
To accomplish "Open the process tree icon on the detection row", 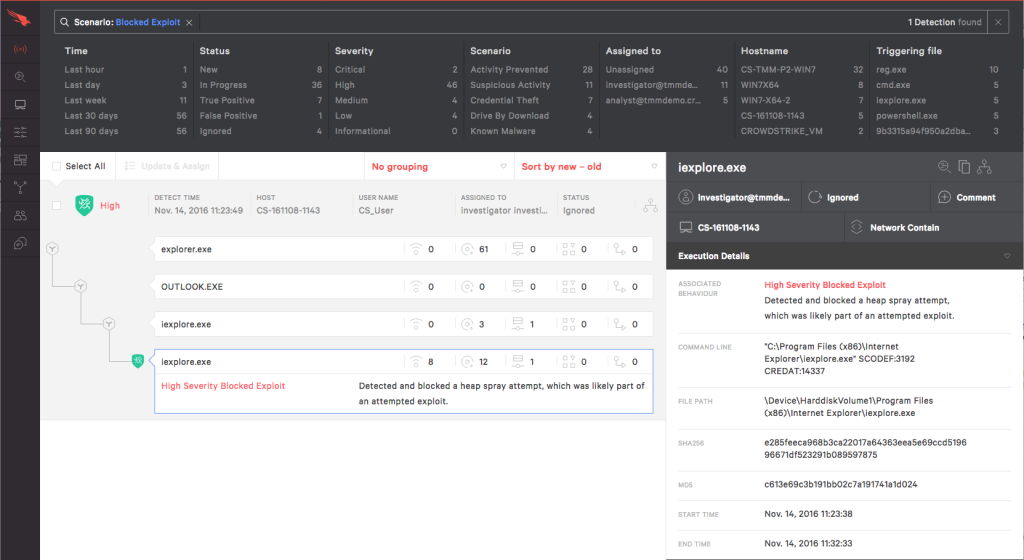I will click(650, 205).
